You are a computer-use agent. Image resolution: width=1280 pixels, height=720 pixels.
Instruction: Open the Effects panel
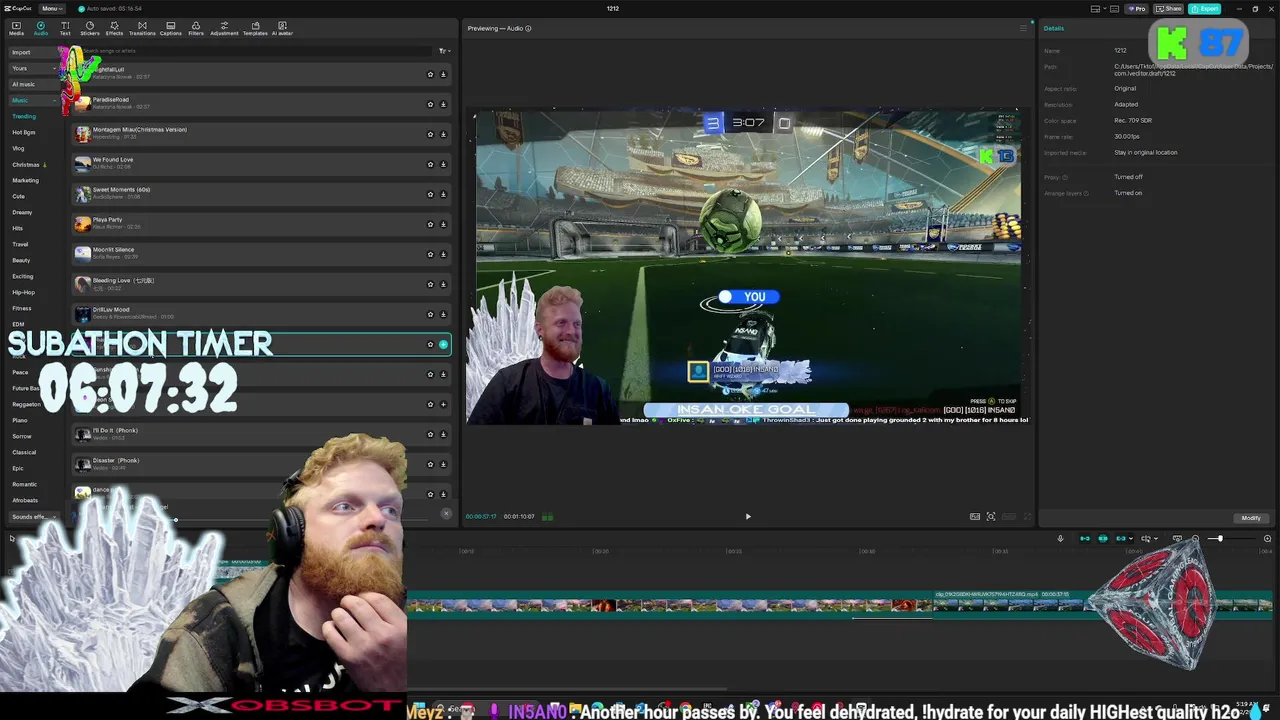[x=114, y=28]
